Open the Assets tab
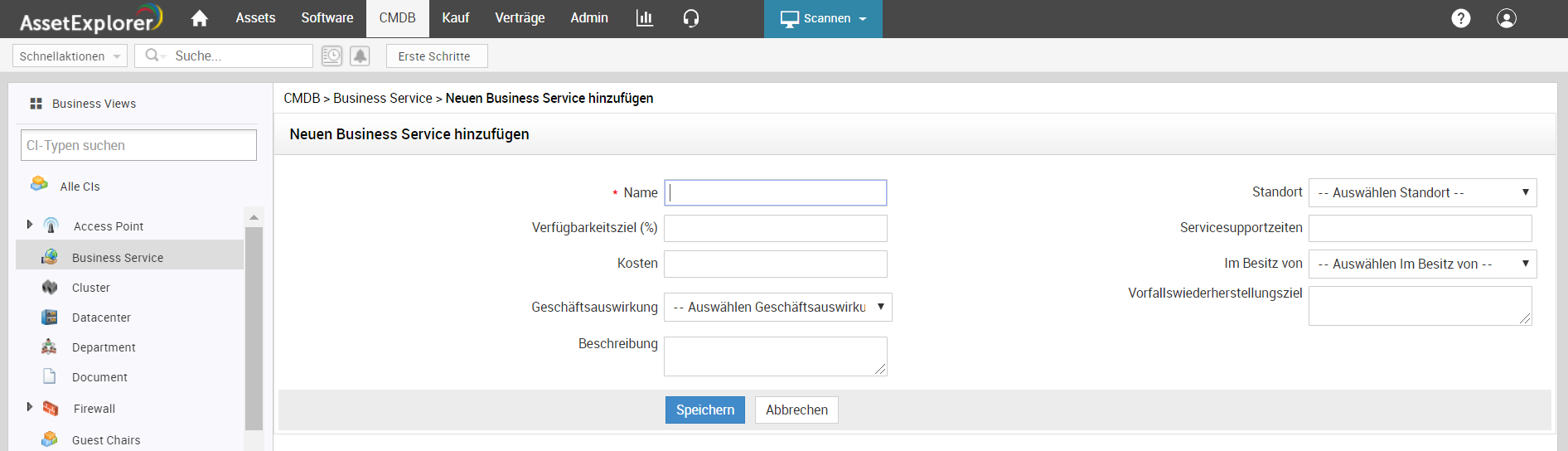The width and height of the screenshot is (1568, 451). pos(255,17)
